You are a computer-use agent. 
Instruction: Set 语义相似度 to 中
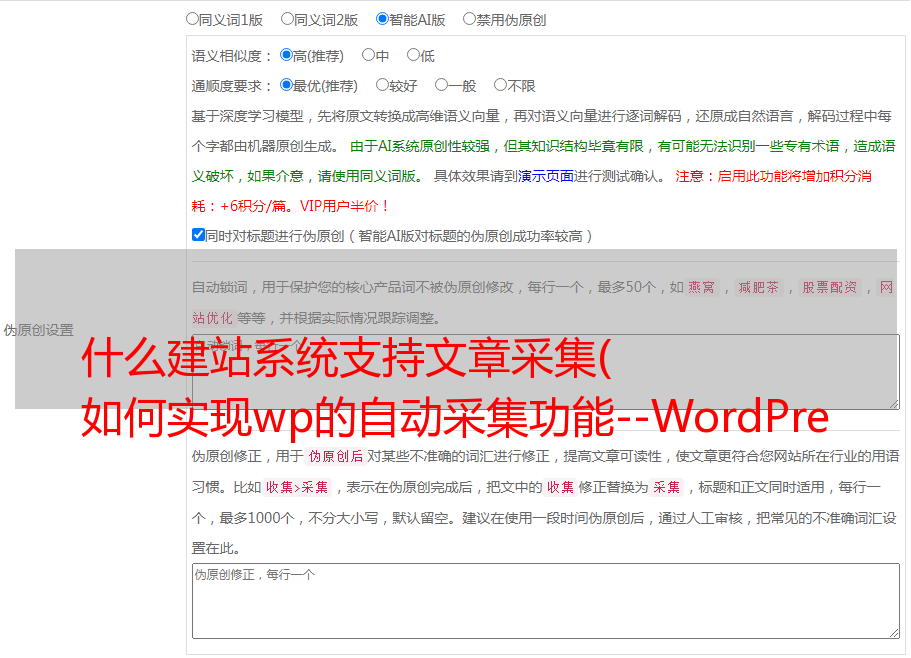tap(368, 55)
